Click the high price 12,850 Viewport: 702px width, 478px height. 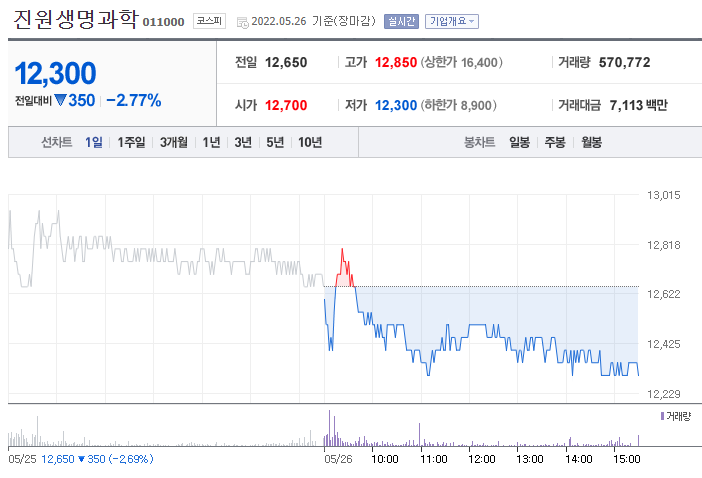coord(396,62)
